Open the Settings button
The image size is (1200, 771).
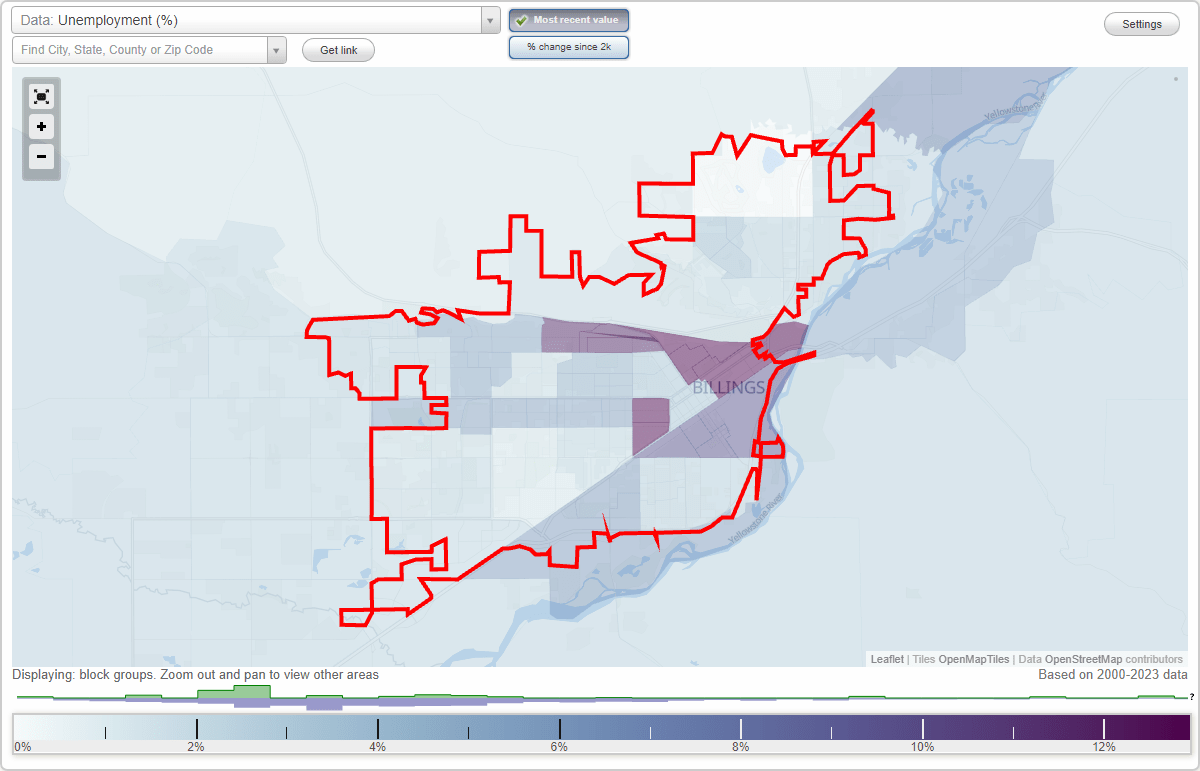[x=1142, y=24]
